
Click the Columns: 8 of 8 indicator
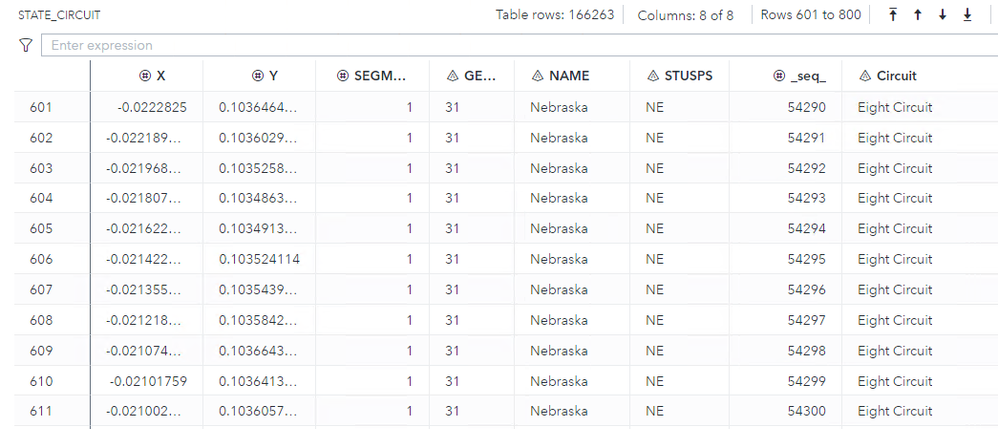click(685, 15)
